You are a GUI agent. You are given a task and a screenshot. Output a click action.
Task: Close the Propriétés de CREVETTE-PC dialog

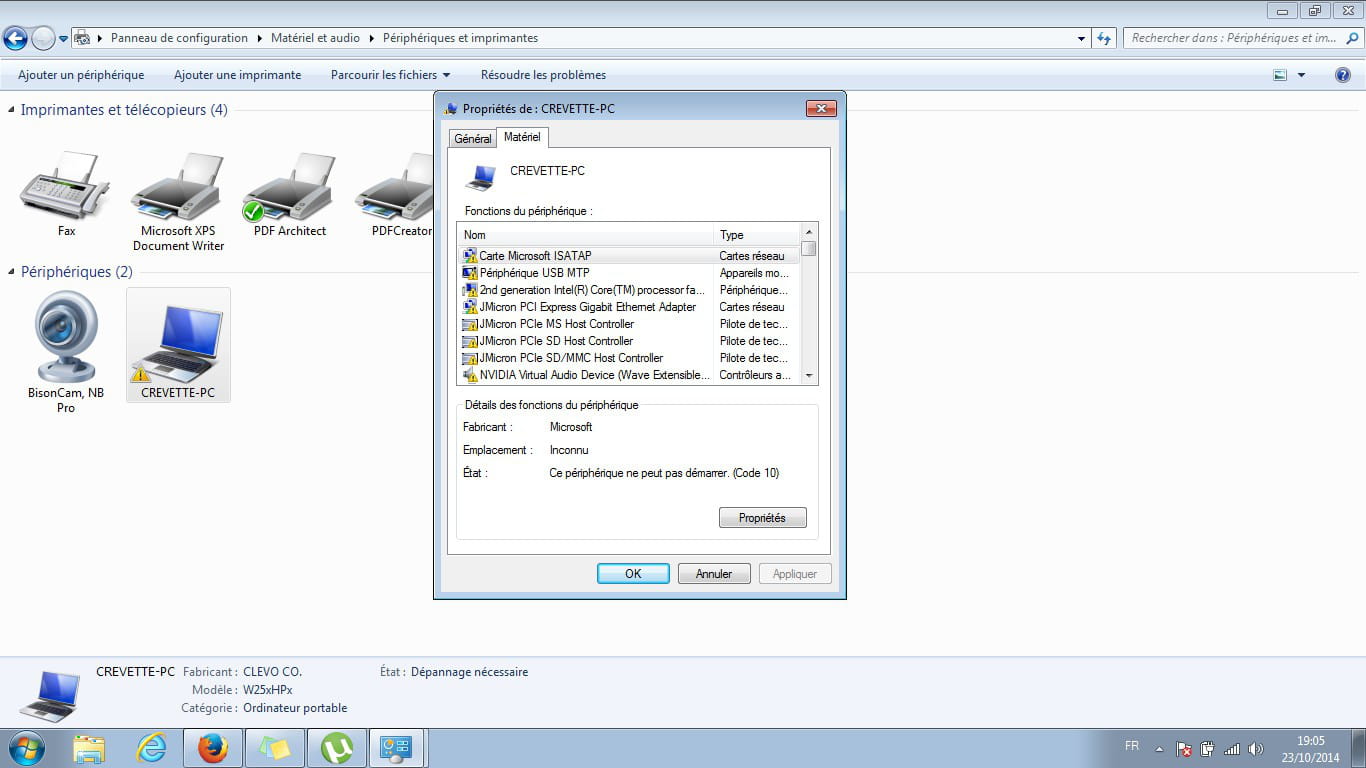point(820,108)
